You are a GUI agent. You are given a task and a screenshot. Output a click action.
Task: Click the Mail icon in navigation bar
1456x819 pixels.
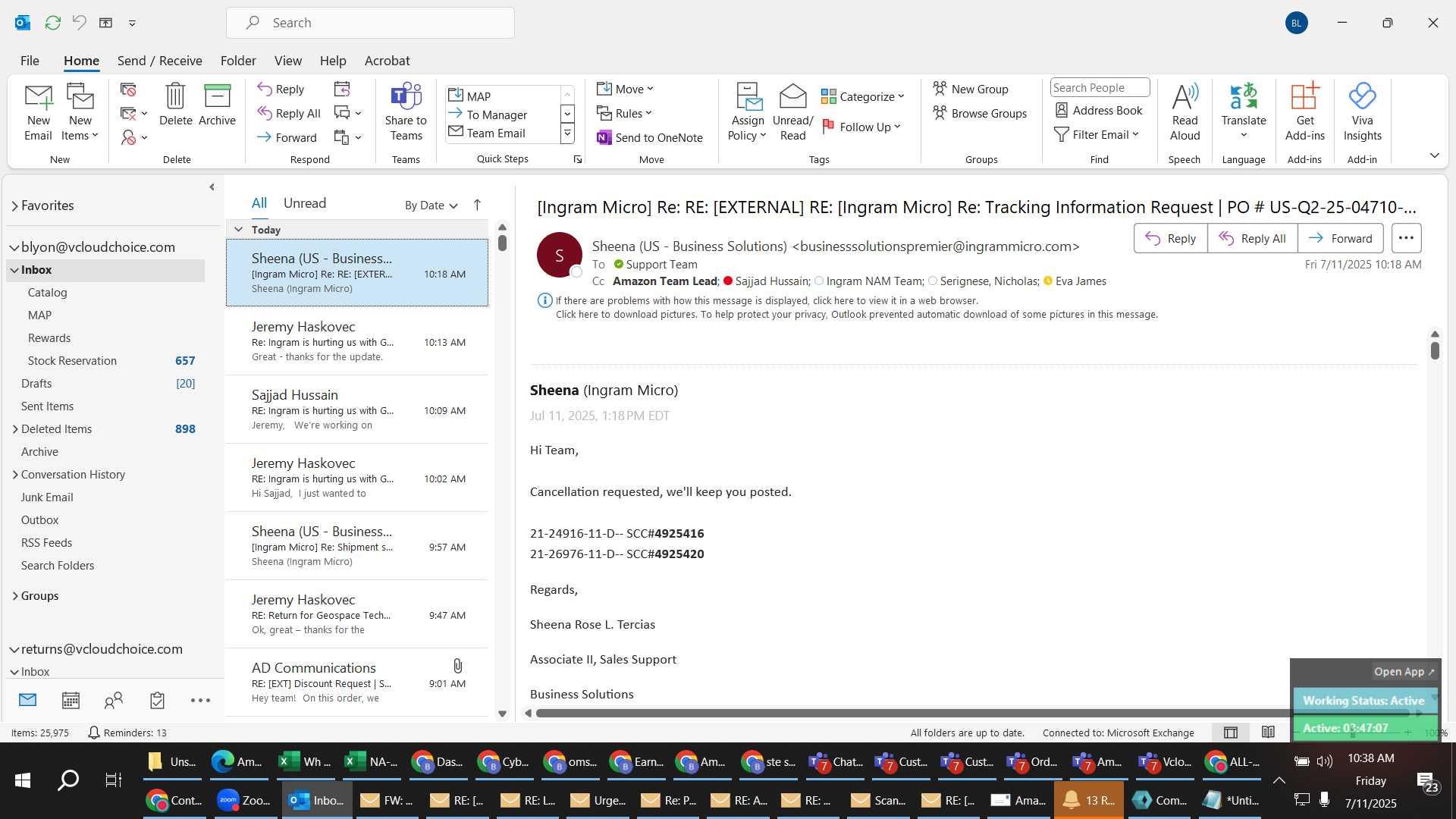click(27, 700)
